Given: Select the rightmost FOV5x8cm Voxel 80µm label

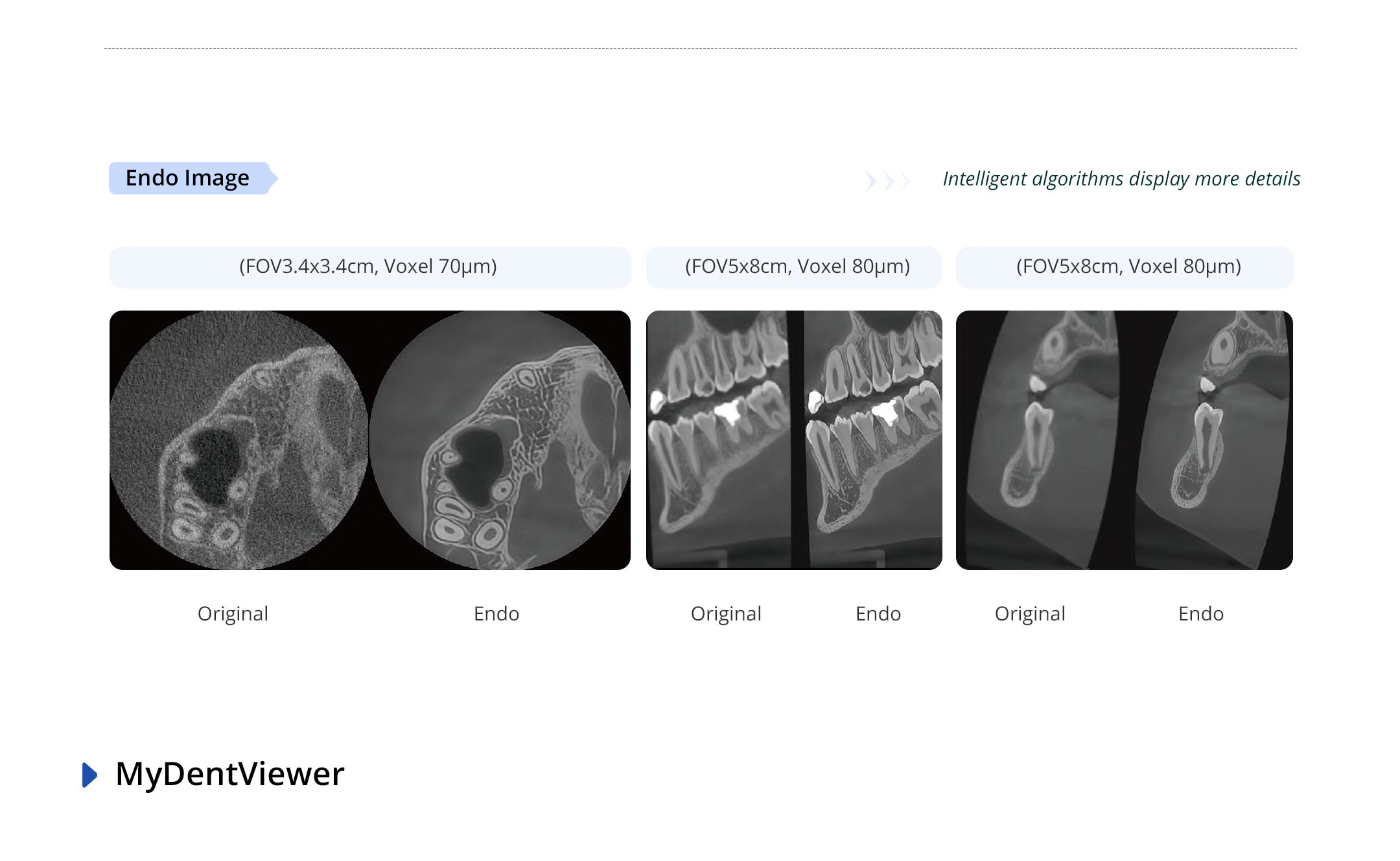Looking at the screenshot, I should click(x=1128, y=266).
